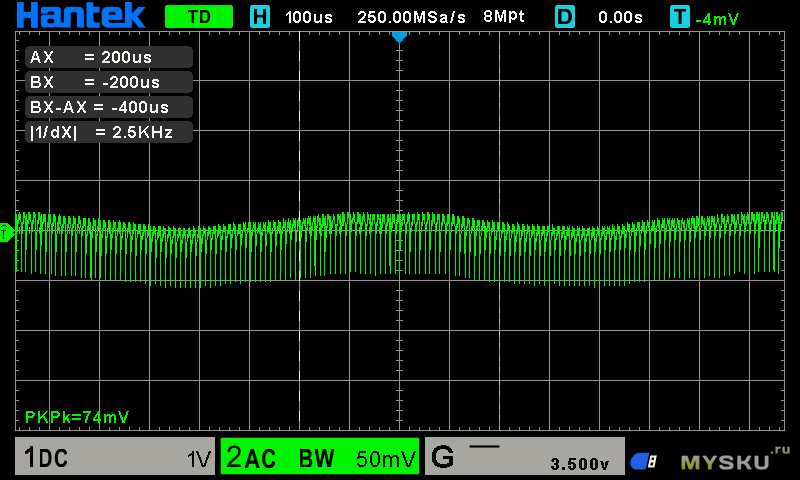Open the G generator 3.500v panel
This screenshot has width=800, height=480.
[x=524, y=456]
